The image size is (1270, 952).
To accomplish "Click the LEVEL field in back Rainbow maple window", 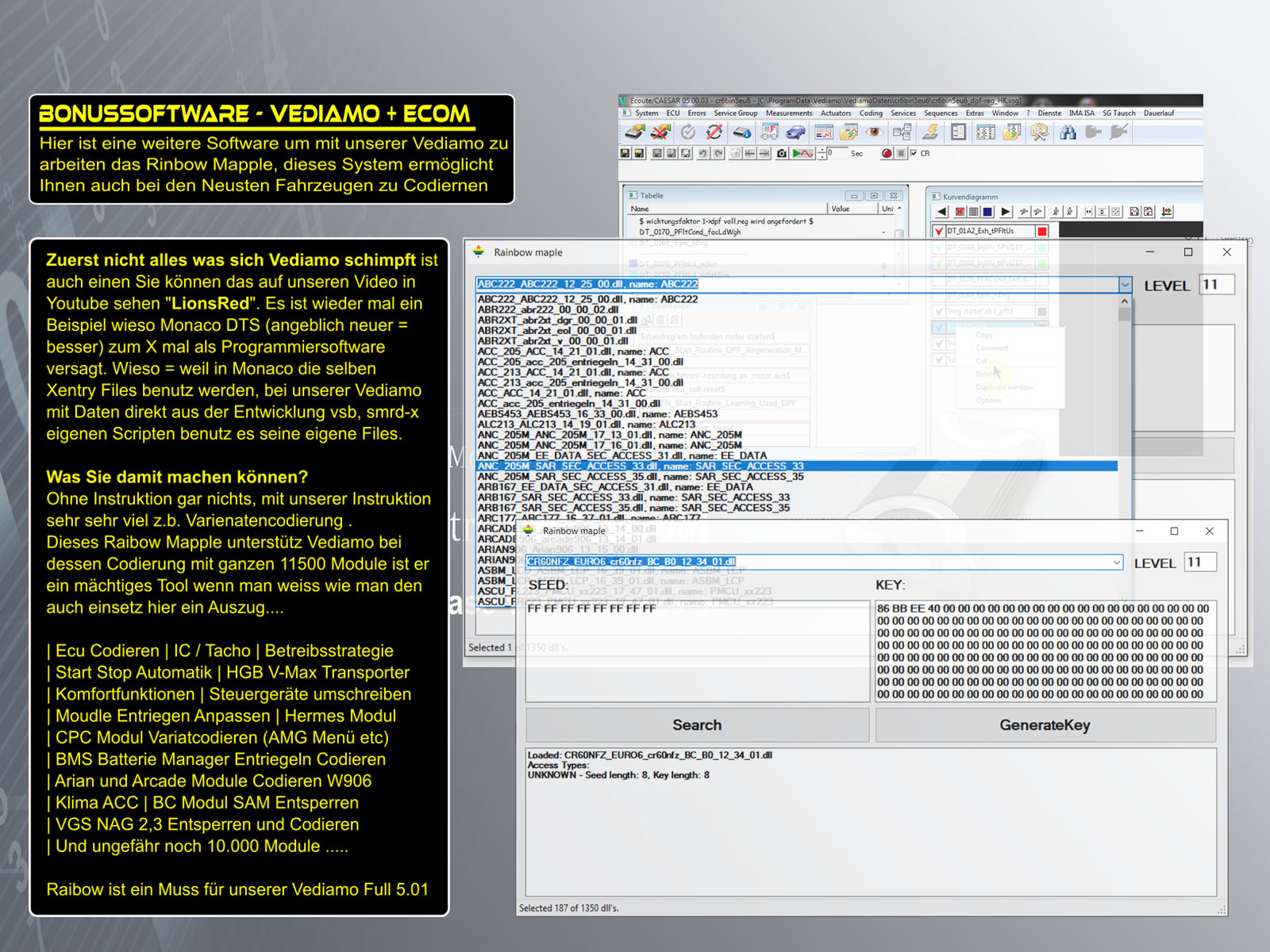I will pos(1217,285).
